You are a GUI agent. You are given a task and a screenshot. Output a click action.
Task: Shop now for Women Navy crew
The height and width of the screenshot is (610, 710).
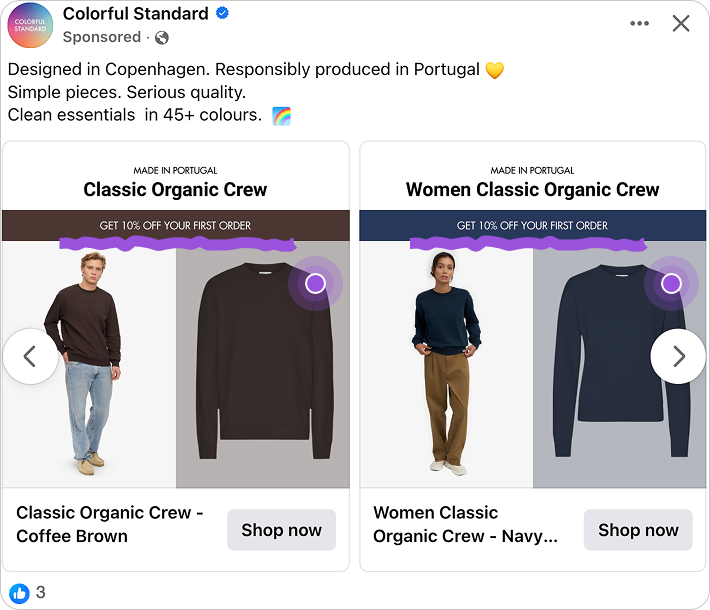pos(638,530)
